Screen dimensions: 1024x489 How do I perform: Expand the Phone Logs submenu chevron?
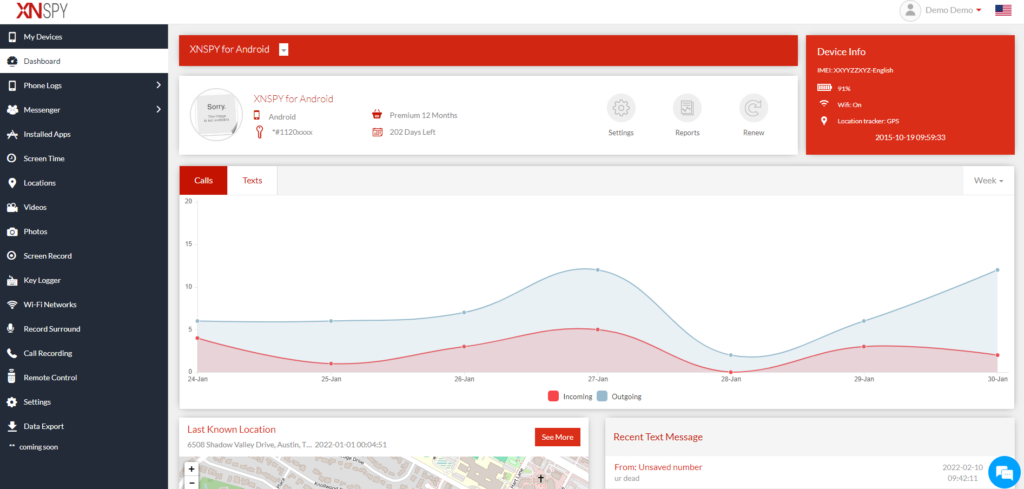coord(158,86)
